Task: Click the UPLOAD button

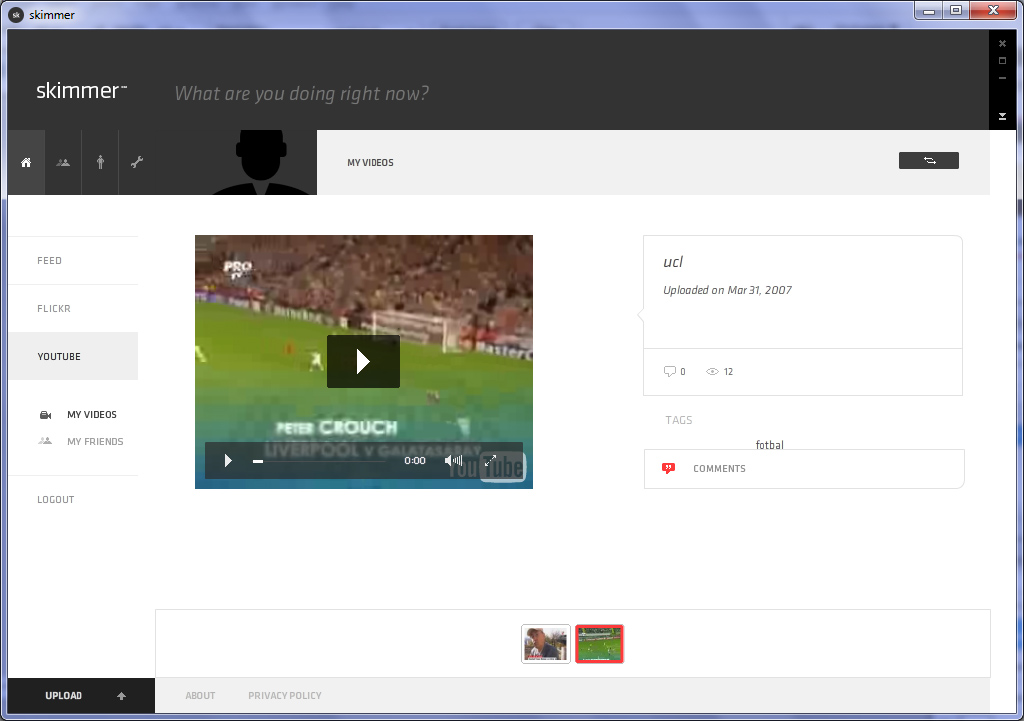Action: [x=81, y=696]
